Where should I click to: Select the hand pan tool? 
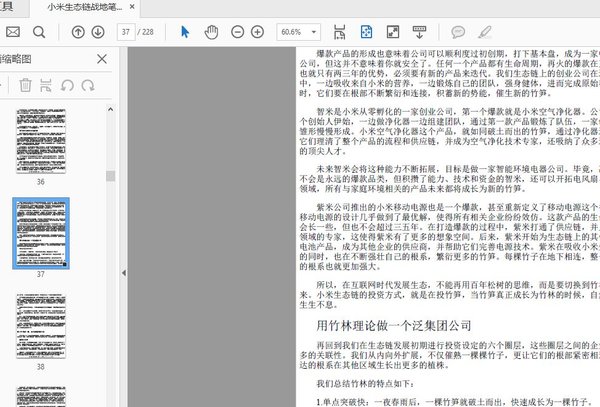pyautogui.click(x=211, y=32)
